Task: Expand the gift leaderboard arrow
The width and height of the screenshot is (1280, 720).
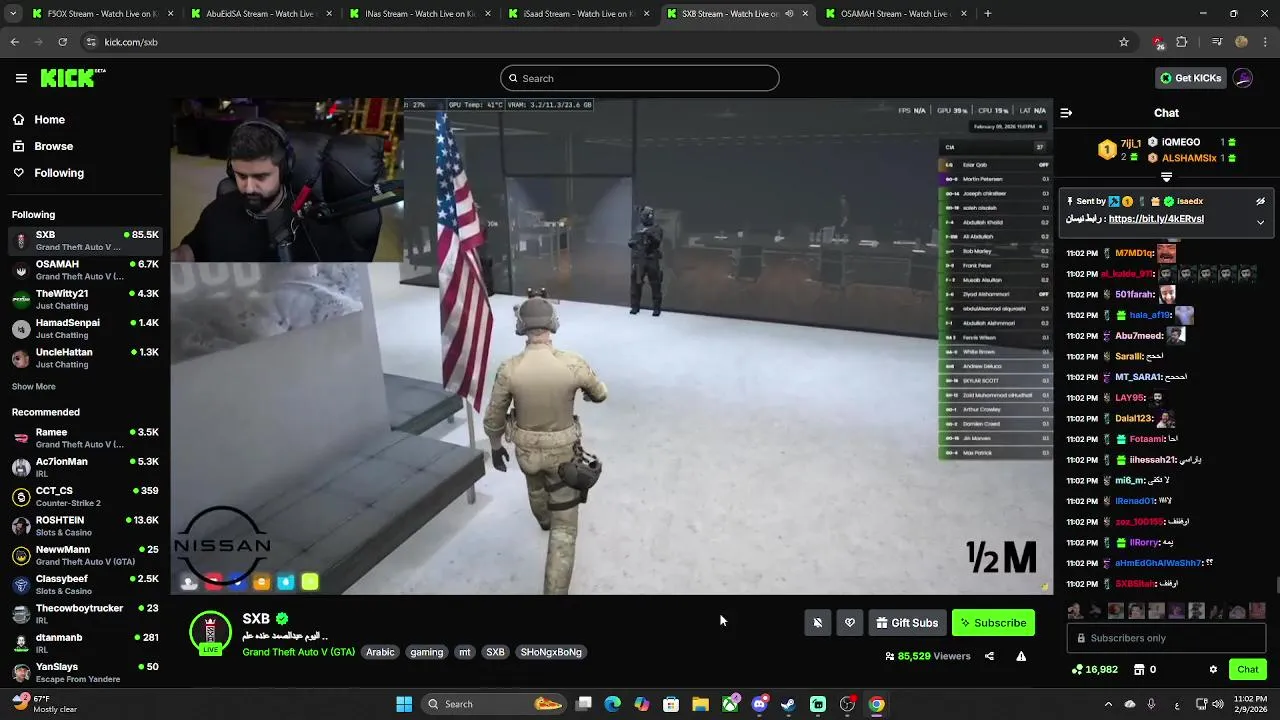Action: (x=1166, y=177)
